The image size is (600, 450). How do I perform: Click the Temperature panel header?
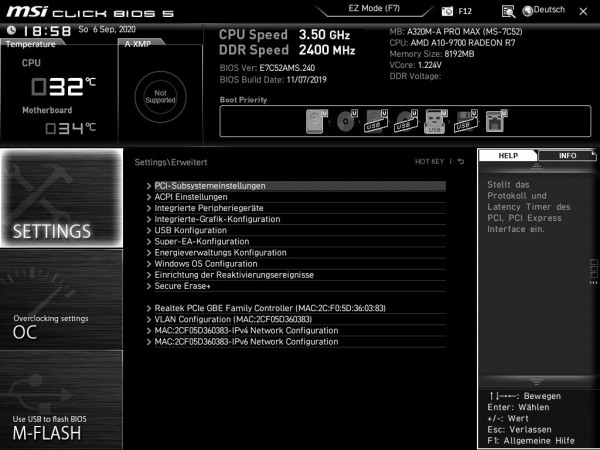coord(31,44)
